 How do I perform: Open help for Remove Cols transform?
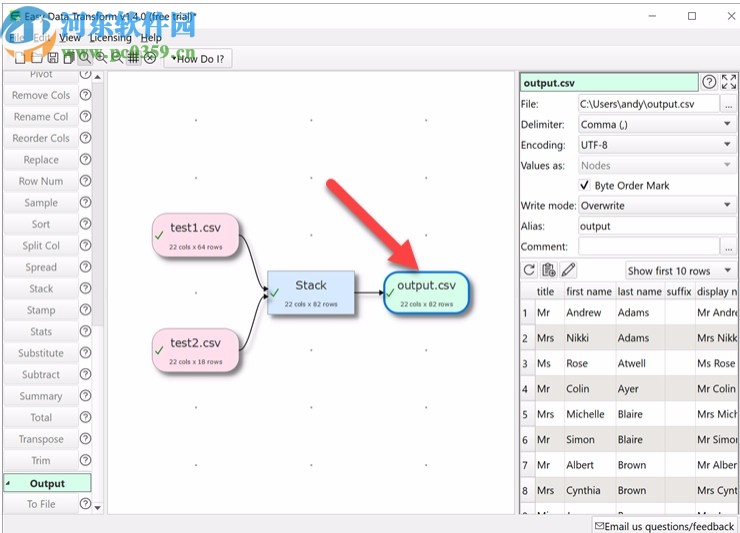[x=85, y=95]
